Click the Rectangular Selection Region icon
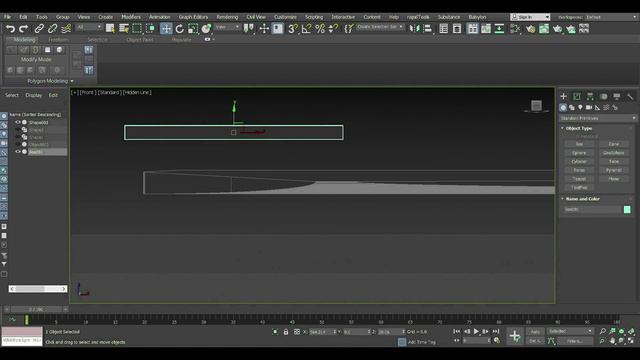Image resolution: width=640 pixels, height=360 pixels. coord(137,29)
